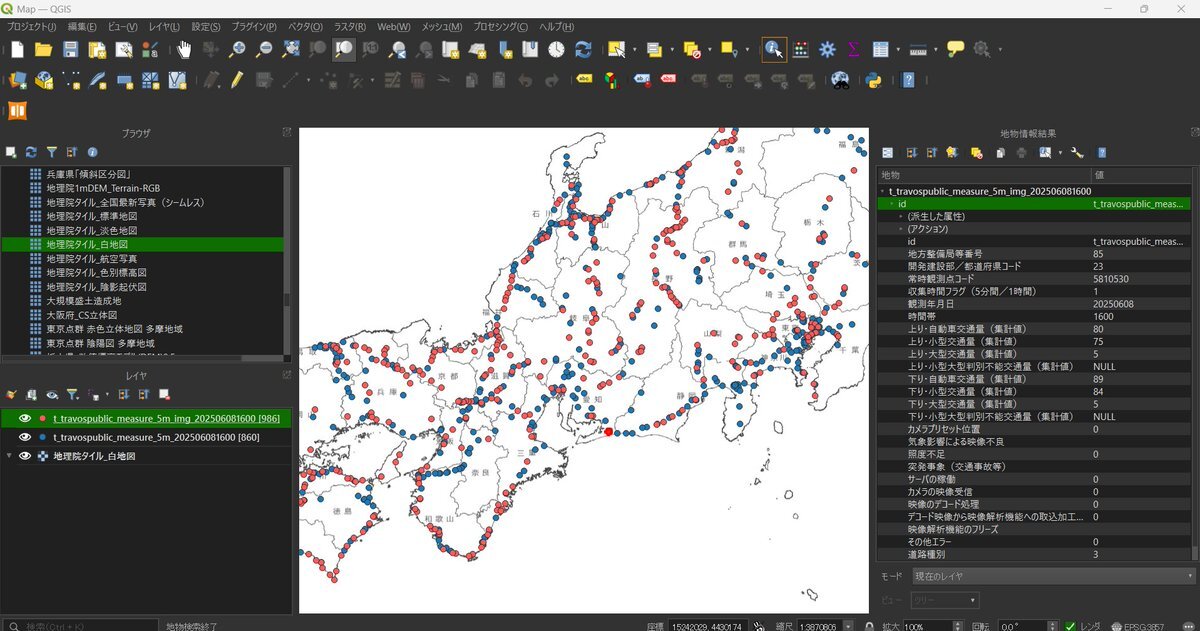Activate the Zoom Out magnifier tool
The height and width of the screenshot is (631, 1200).
coord(264,49)
